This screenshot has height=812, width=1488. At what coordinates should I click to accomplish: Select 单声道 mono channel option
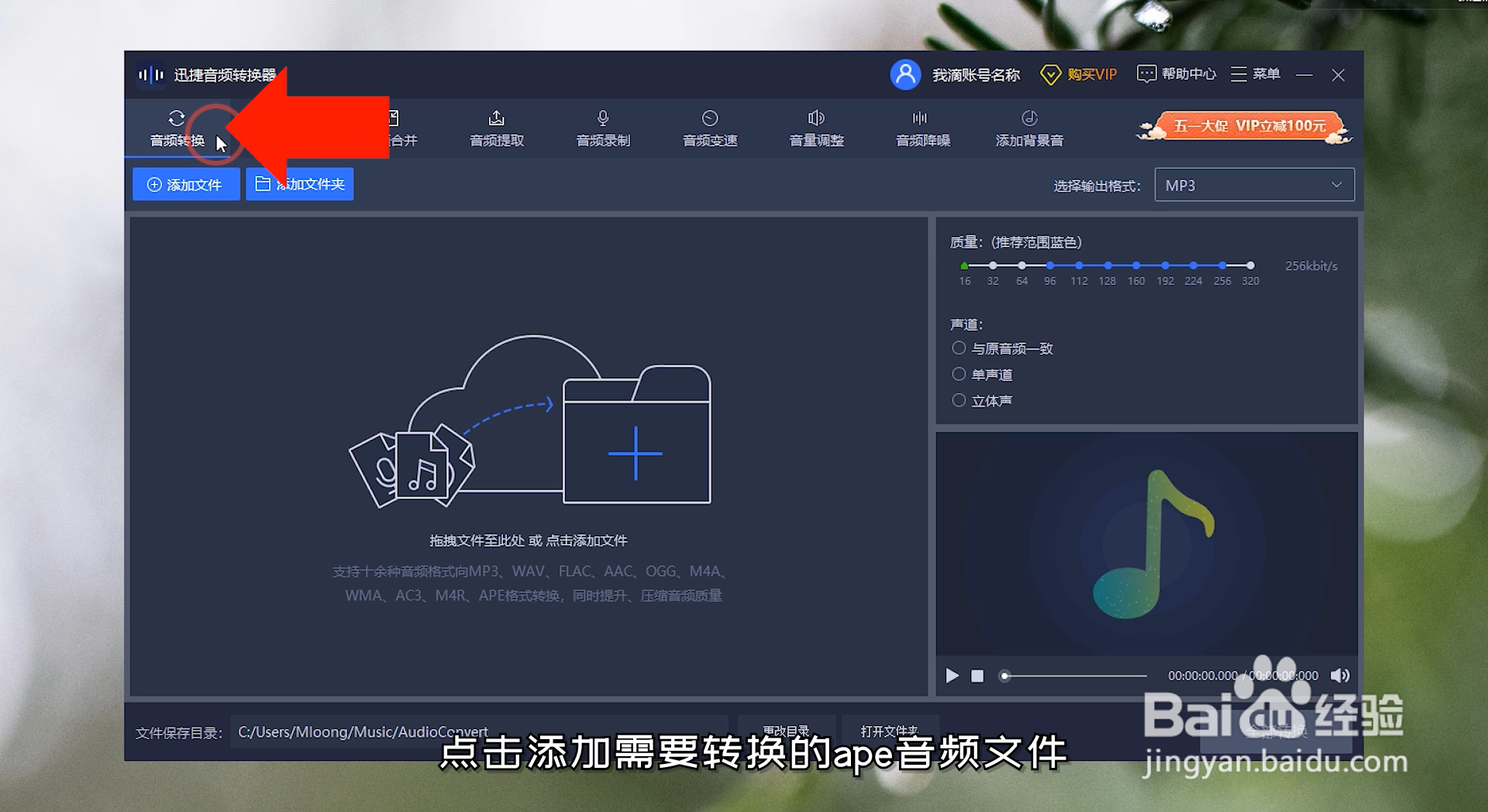982,374
